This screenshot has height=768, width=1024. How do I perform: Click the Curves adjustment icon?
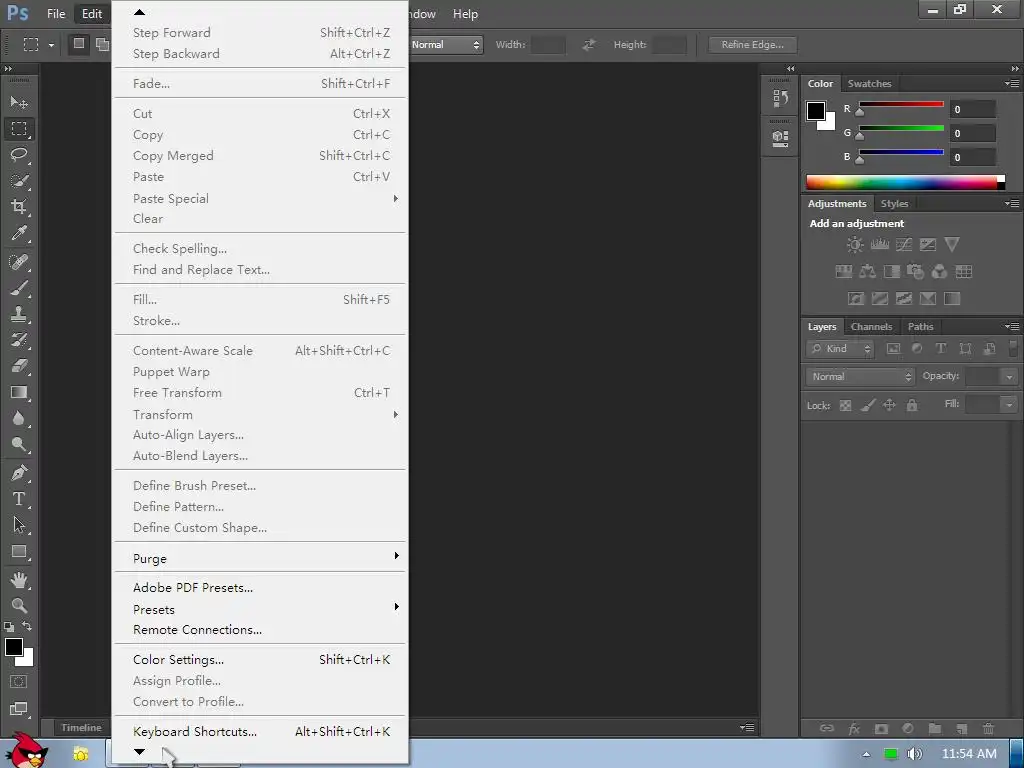(904, 245)
